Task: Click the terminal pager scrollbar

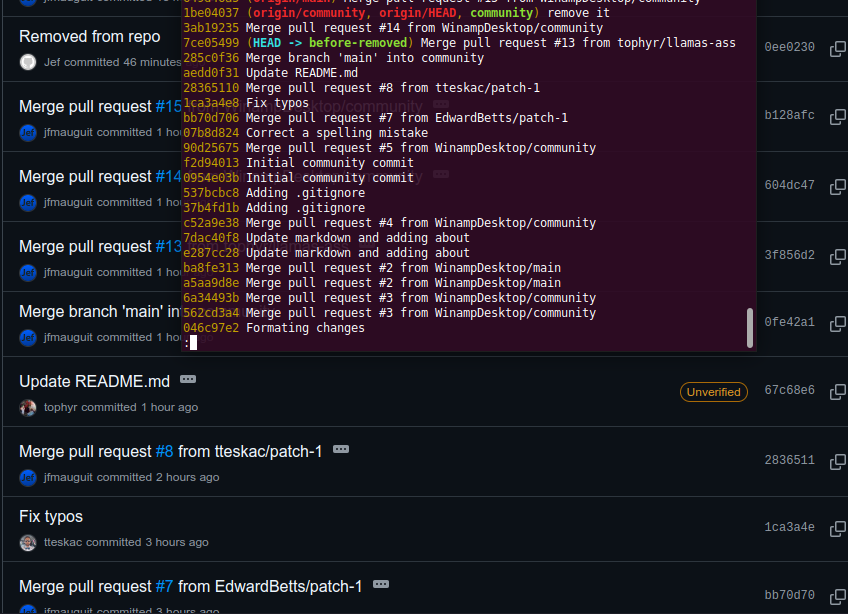Action: (750, 327)
